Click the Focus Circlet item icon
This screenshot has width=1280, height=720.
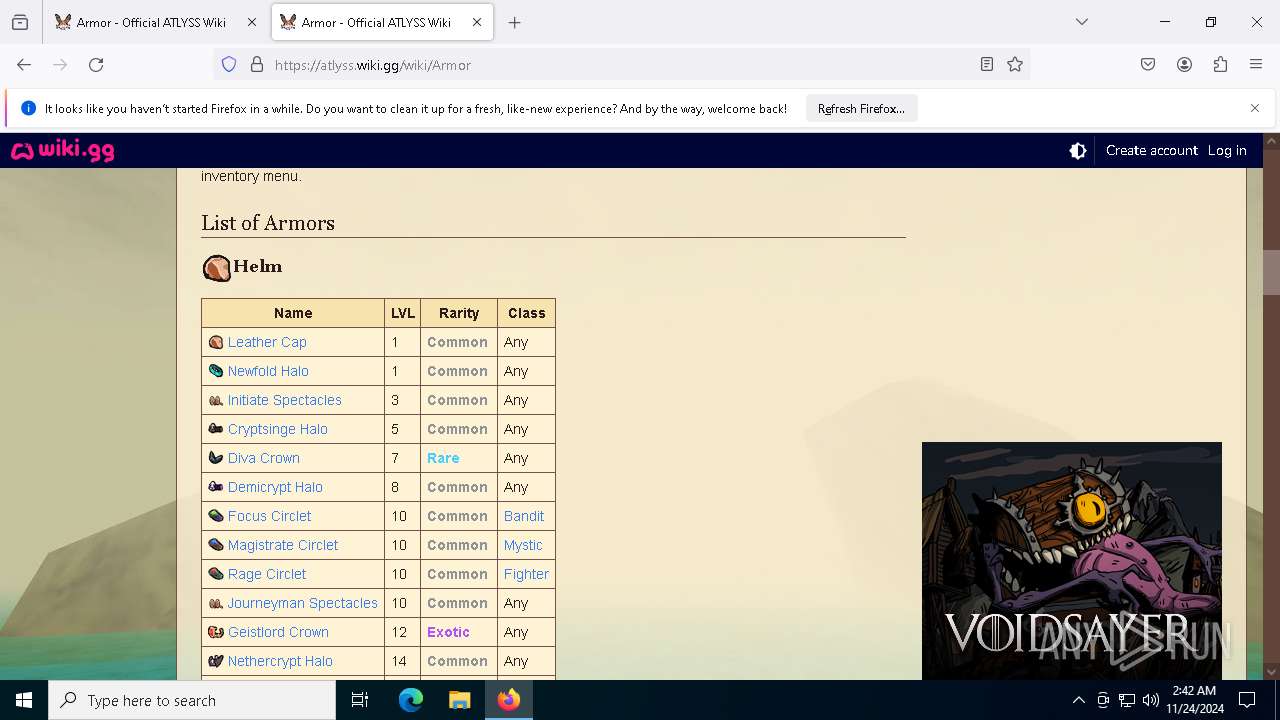tap(215, 516)
